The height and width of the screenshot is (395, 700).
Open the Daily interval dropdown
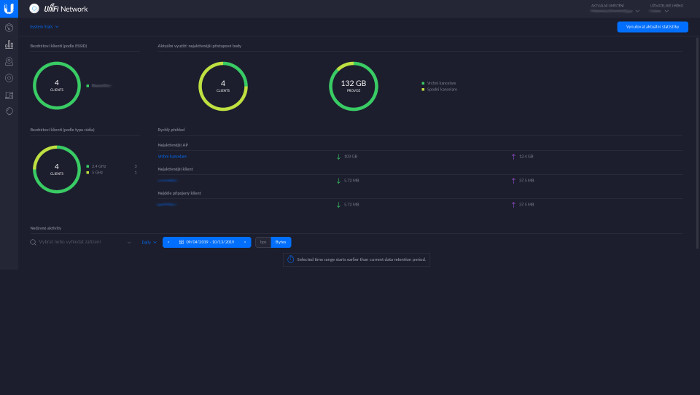[x=149, y=242]
